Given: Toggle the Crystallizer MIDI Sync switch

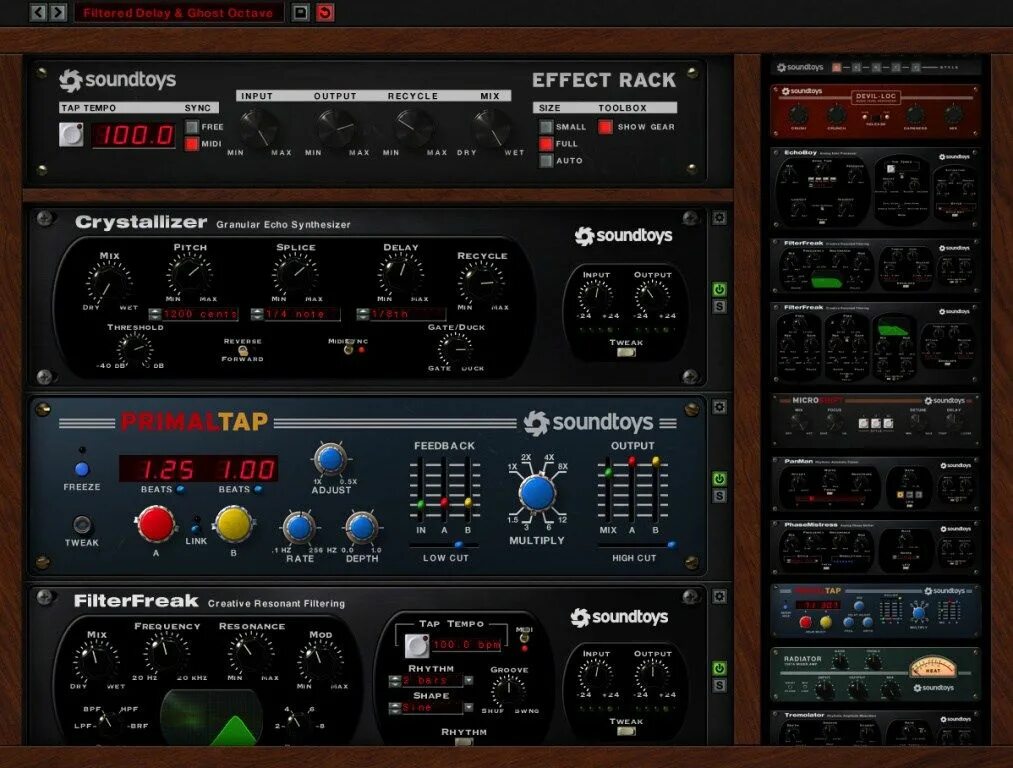Looking at the screenshot, I should coord(348,349).
